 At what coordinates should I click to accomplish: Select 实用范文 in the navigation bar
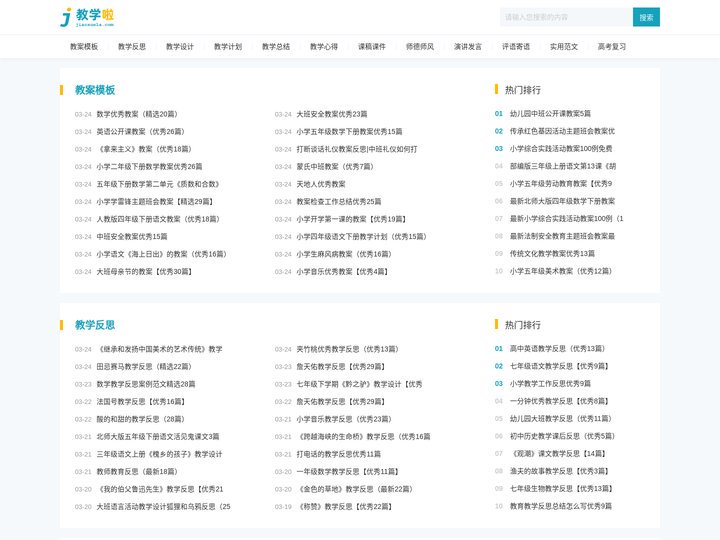pos(564,46)
